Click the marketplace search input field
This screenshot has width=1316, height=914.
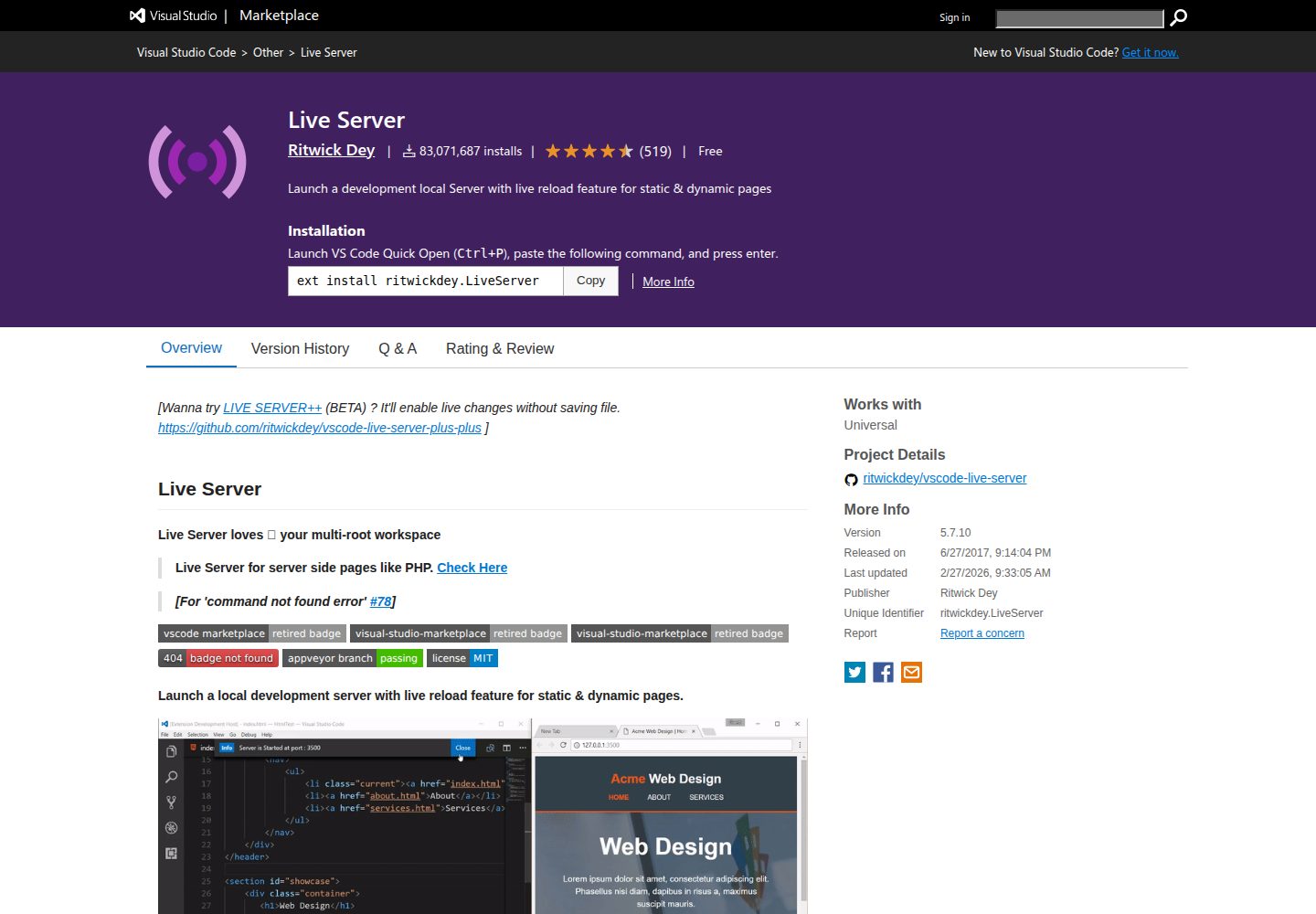pos(1079,17)
